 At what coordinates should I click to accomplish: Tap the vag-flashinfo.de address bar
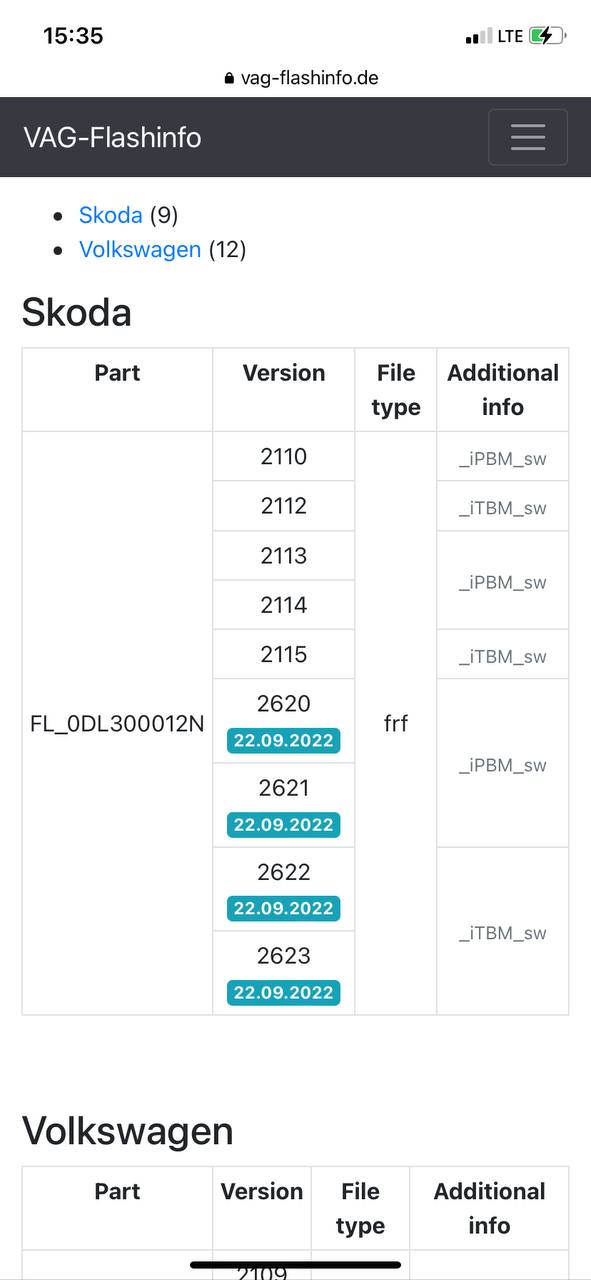pos(301,78)
